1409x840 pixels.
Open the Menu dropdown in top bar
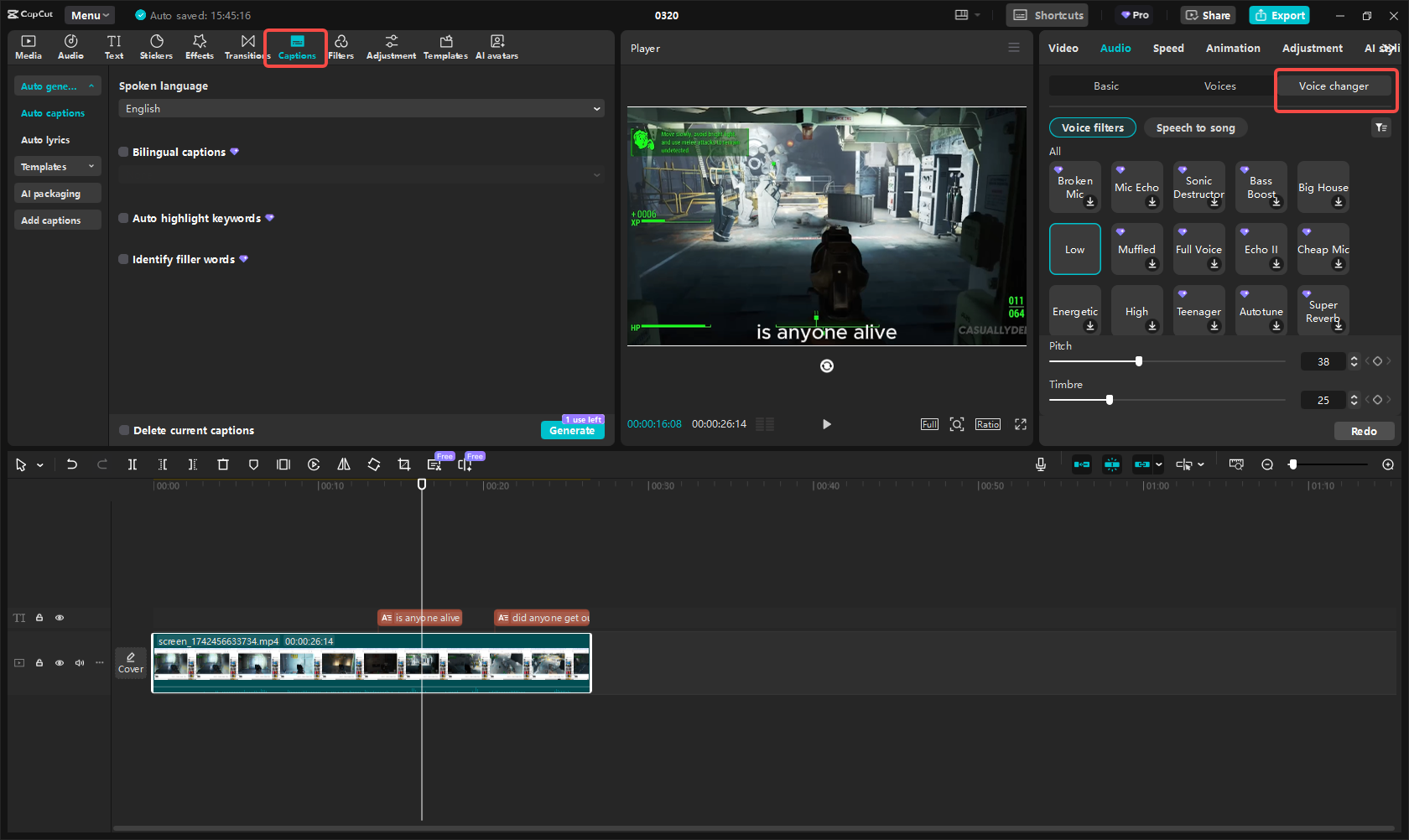click(x=89, y=14)
